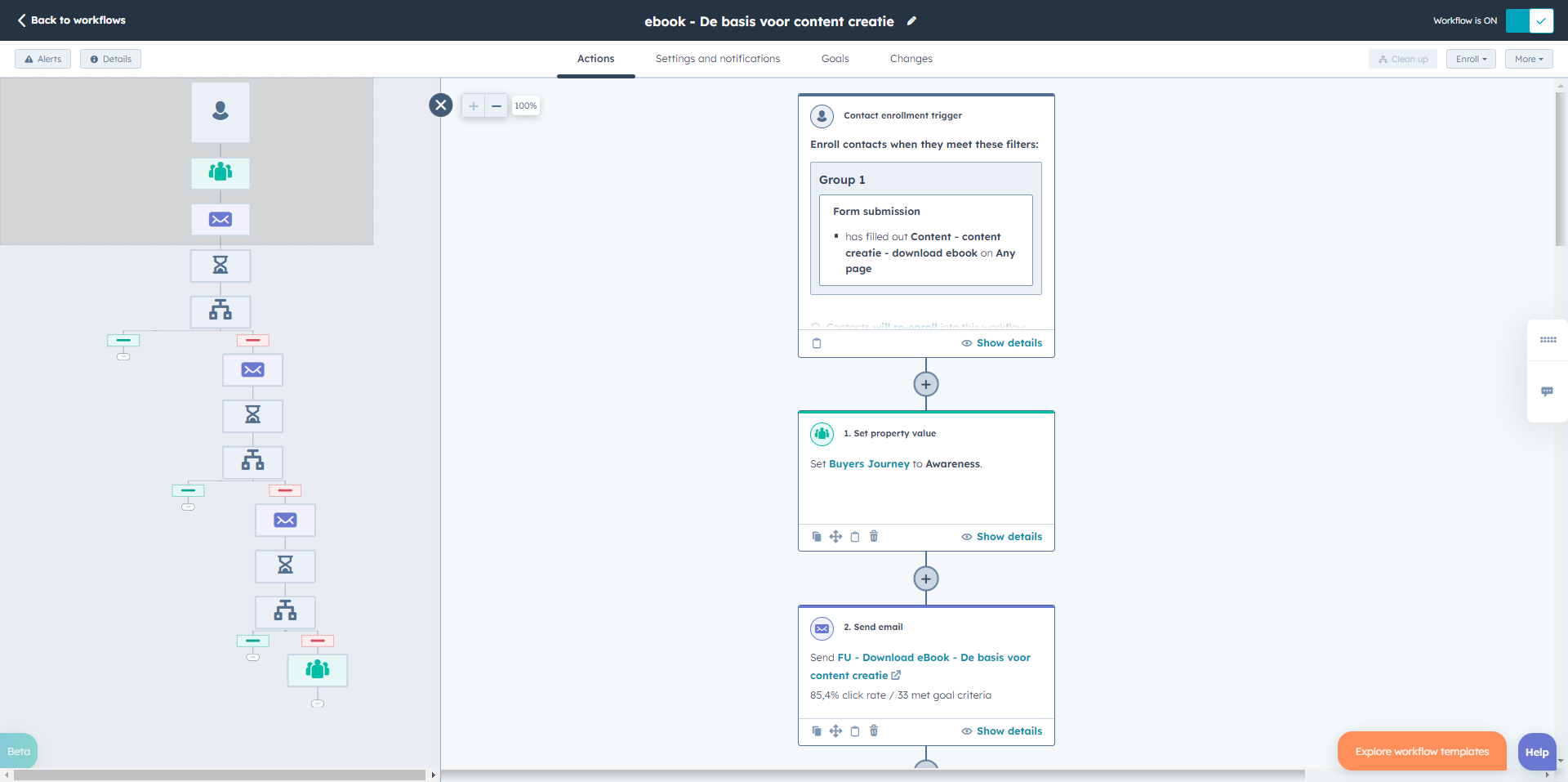Screen dimensions: 1568x782
Task: Click the Beta badge
Action: tap(19, 751)
